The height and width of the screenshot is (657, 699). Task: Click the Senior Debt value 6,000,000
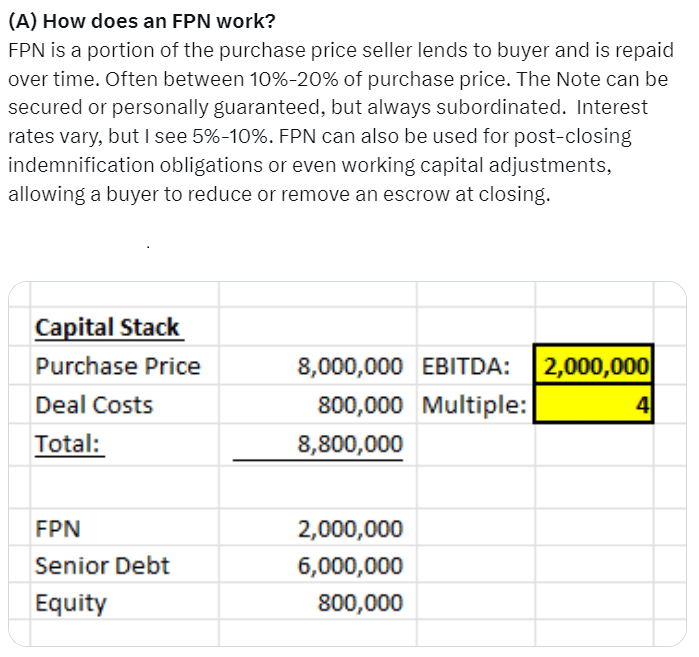350,566
